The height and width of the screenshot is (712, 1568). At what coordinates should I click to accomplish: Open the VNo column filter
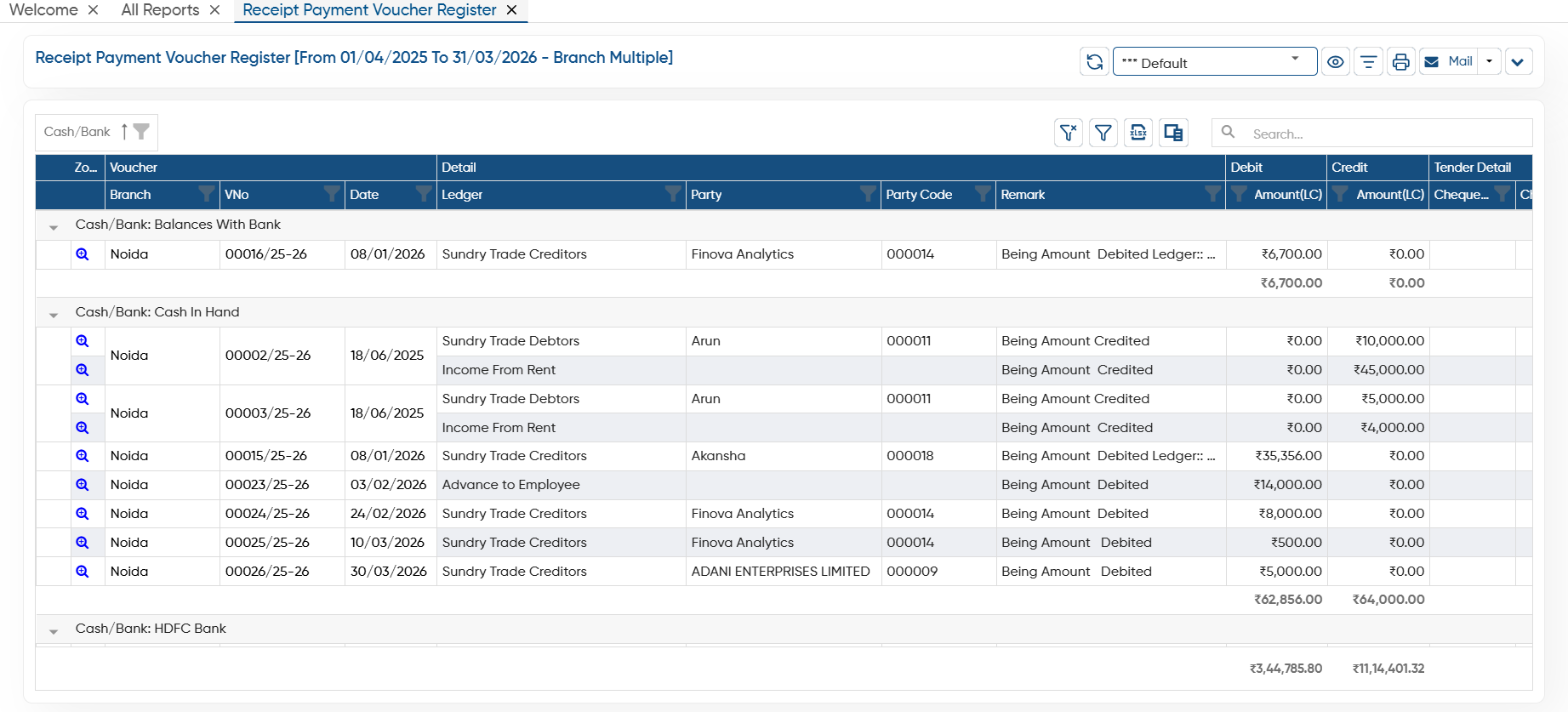332,195
